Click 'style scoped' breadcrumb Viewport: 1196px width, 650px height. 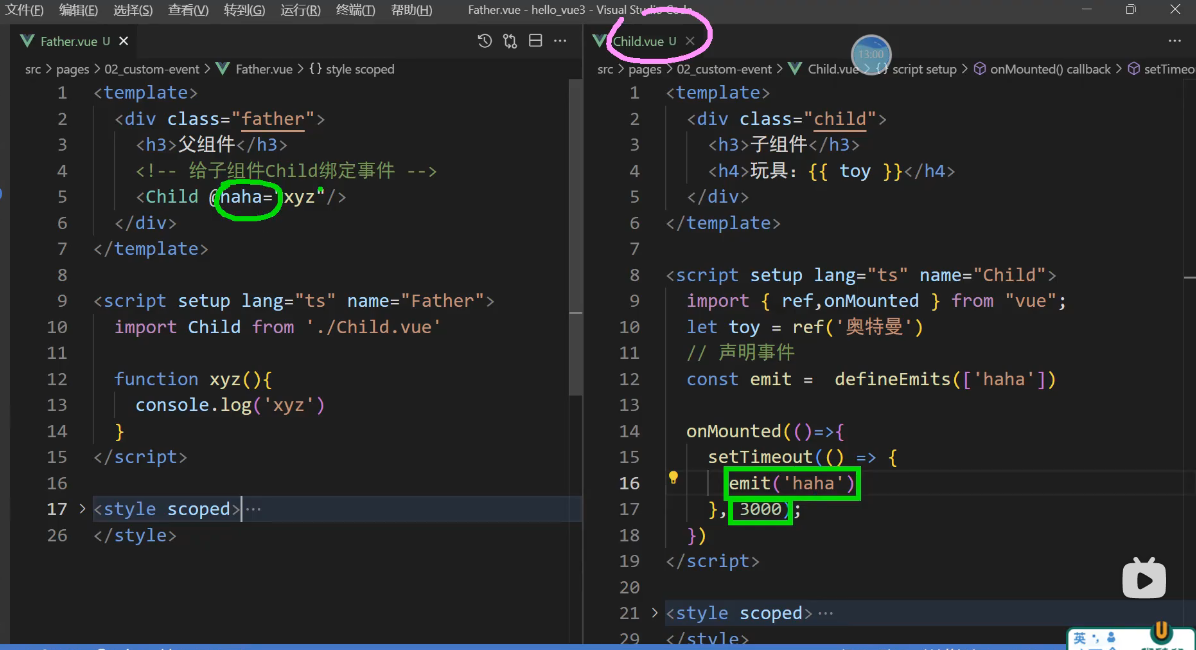pyautogui.click(x=360, y=69)
